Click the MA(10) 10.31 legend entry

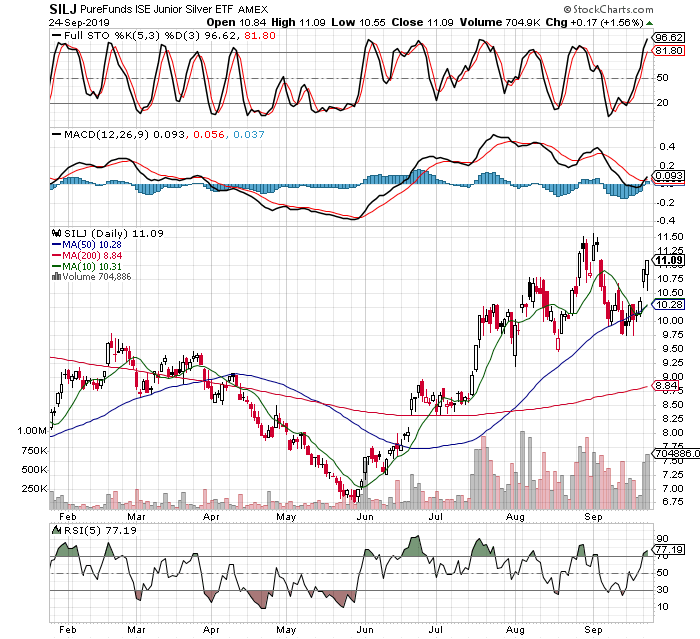[x=87, y=267]
